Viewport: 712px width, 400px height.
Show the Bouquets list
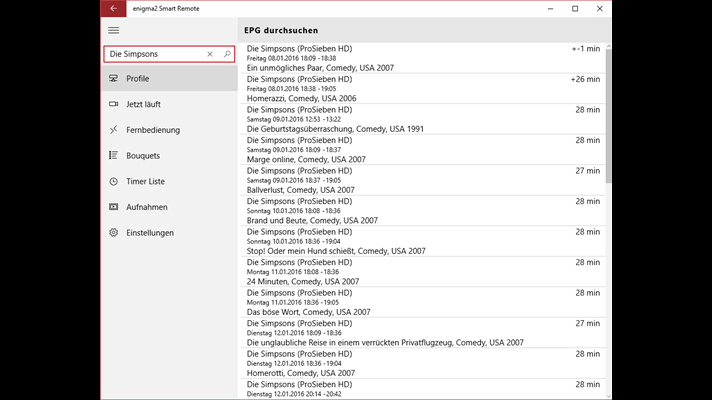tap(169, 156)
